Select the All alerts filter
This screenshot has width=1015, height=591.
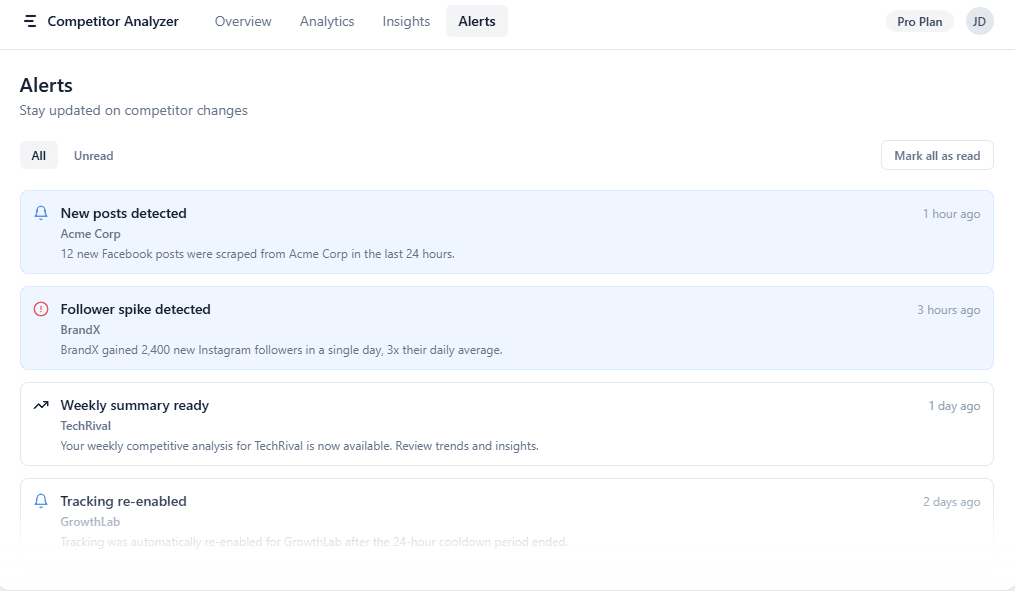point(38,155)
